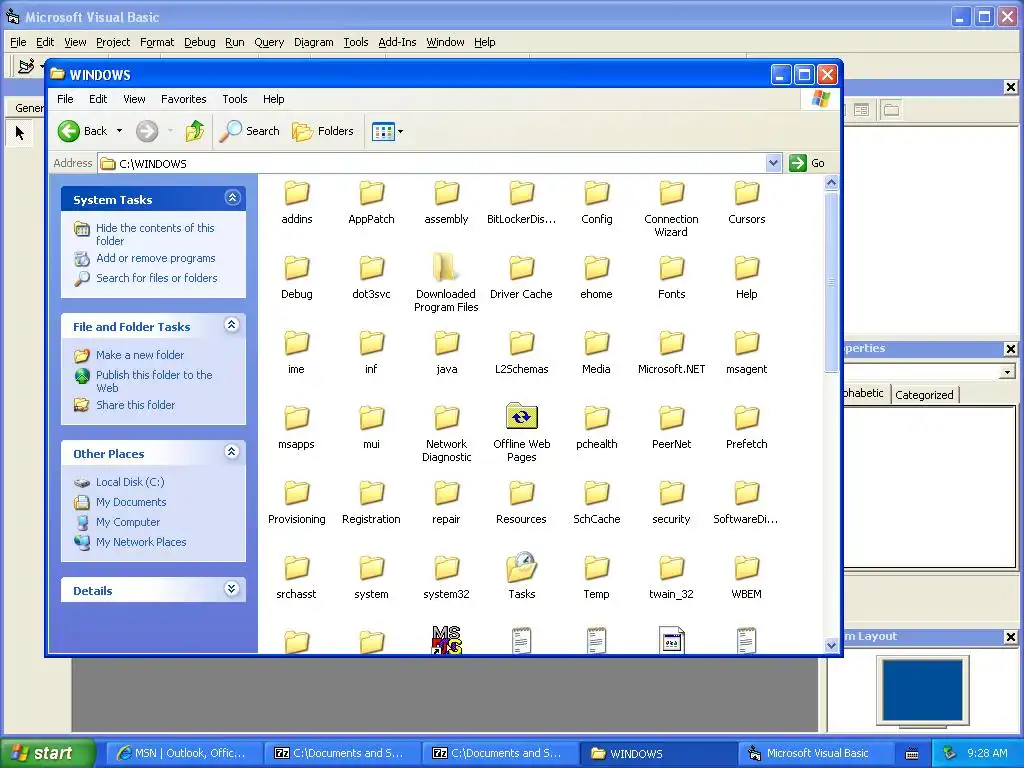Screen dimensions: 1024x768
Task: Open Explorer's Tools menu
Action: coord(234,99)
